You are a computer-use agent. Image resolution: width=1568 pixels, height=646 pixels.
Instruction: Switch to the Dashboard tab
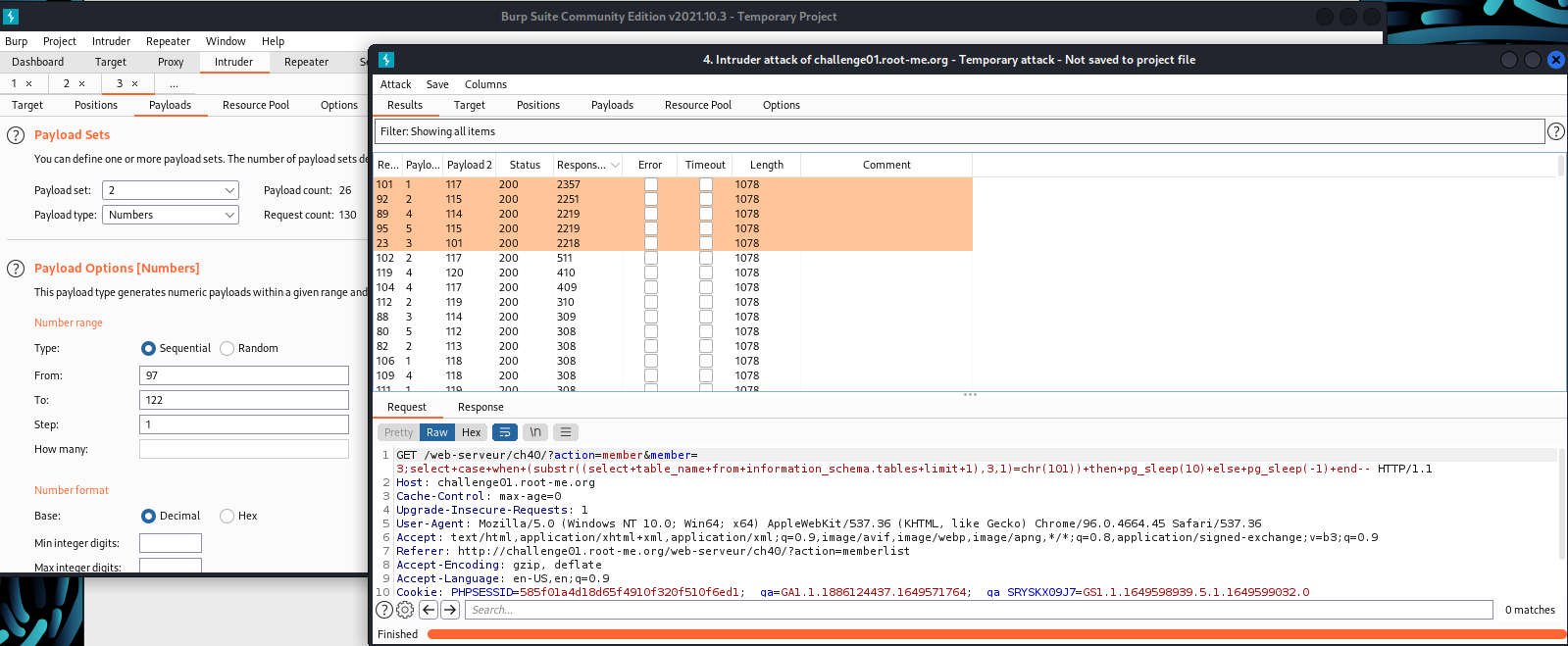(x=38, y=62)
